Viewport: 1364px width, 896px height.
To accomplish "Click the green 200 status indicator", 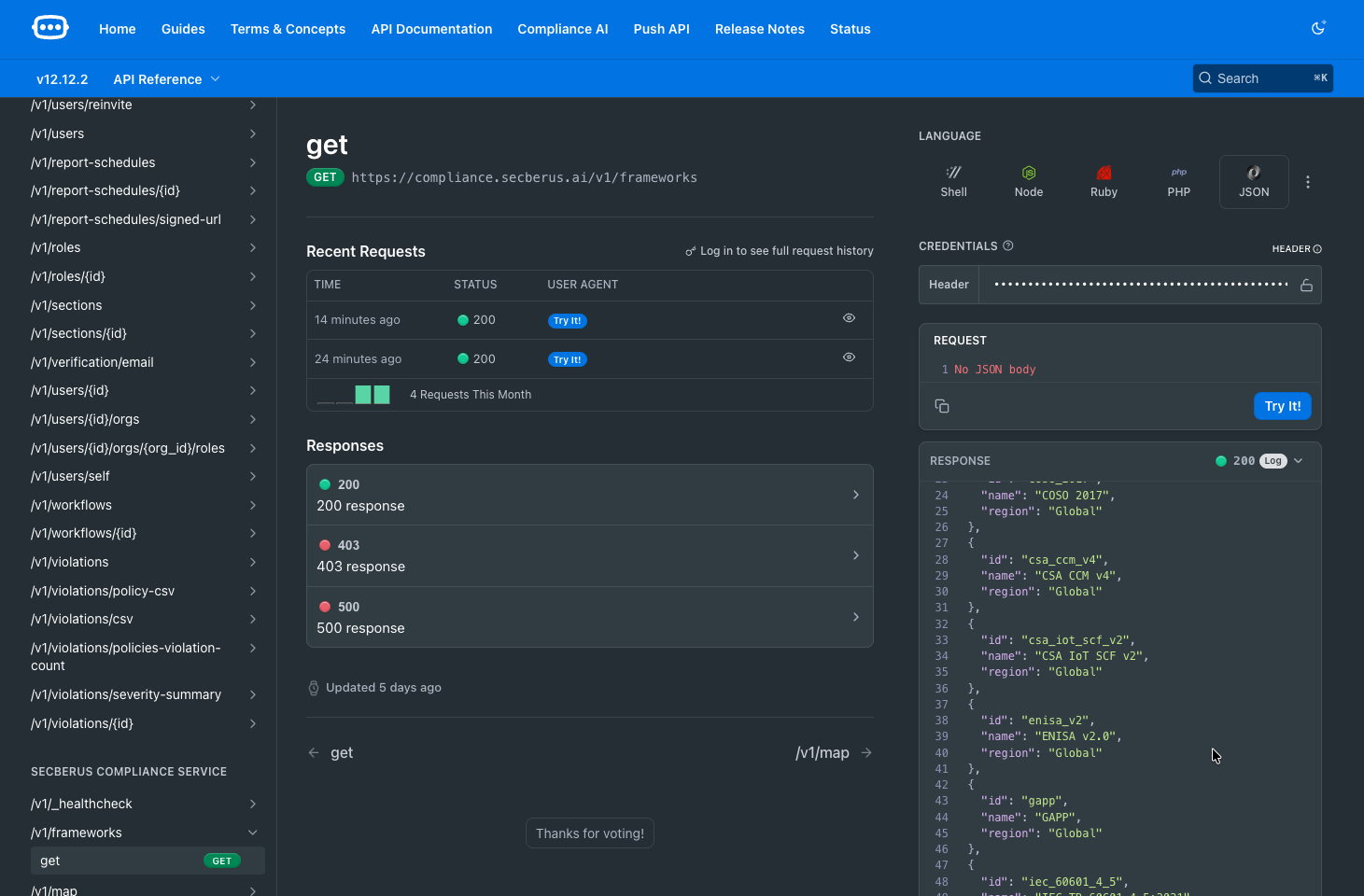I will coord(1220,460).
